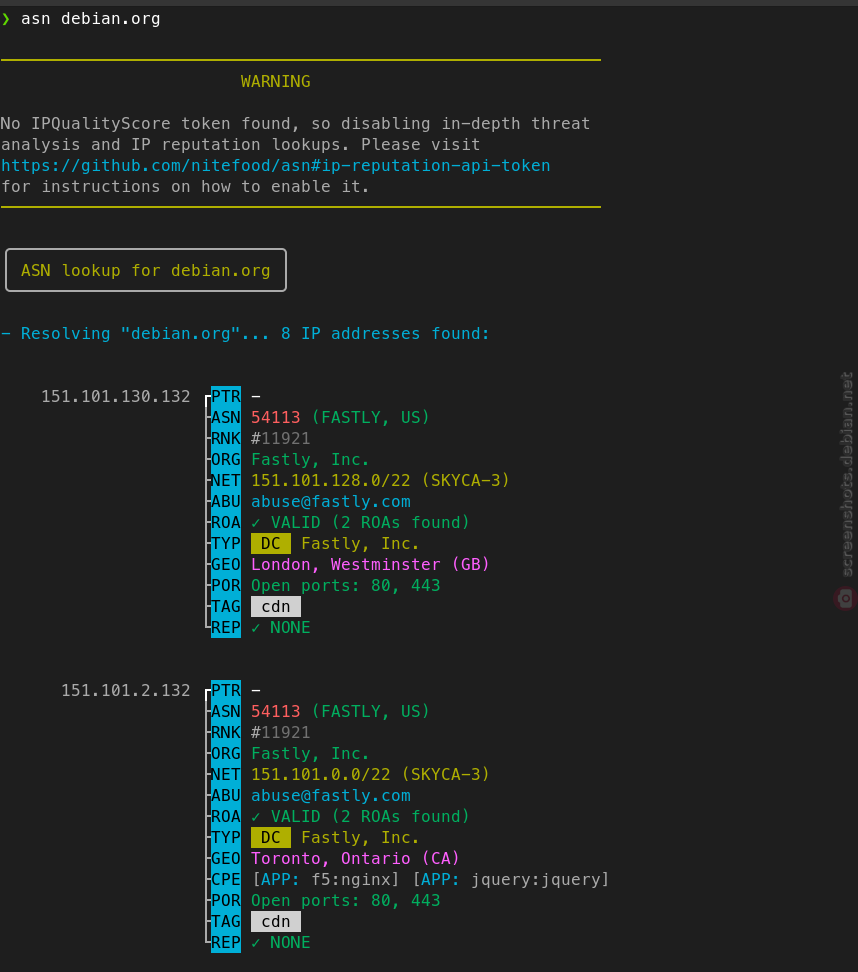Click 'Open ports: 80, 443' for 151.101.2.132

point(345,901)
